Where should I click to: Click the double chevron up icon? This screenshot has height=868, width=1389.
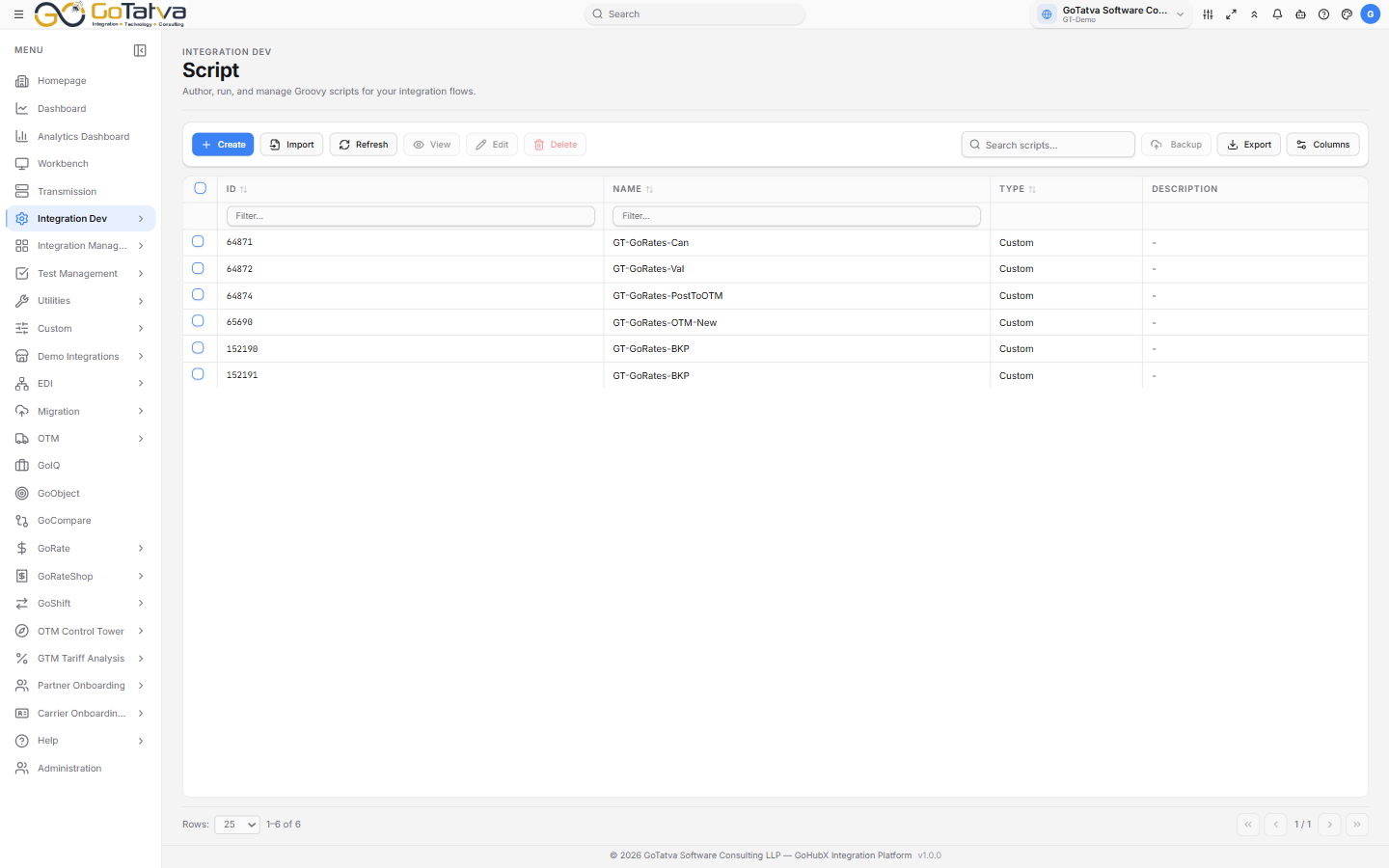tap(1254, 14)
